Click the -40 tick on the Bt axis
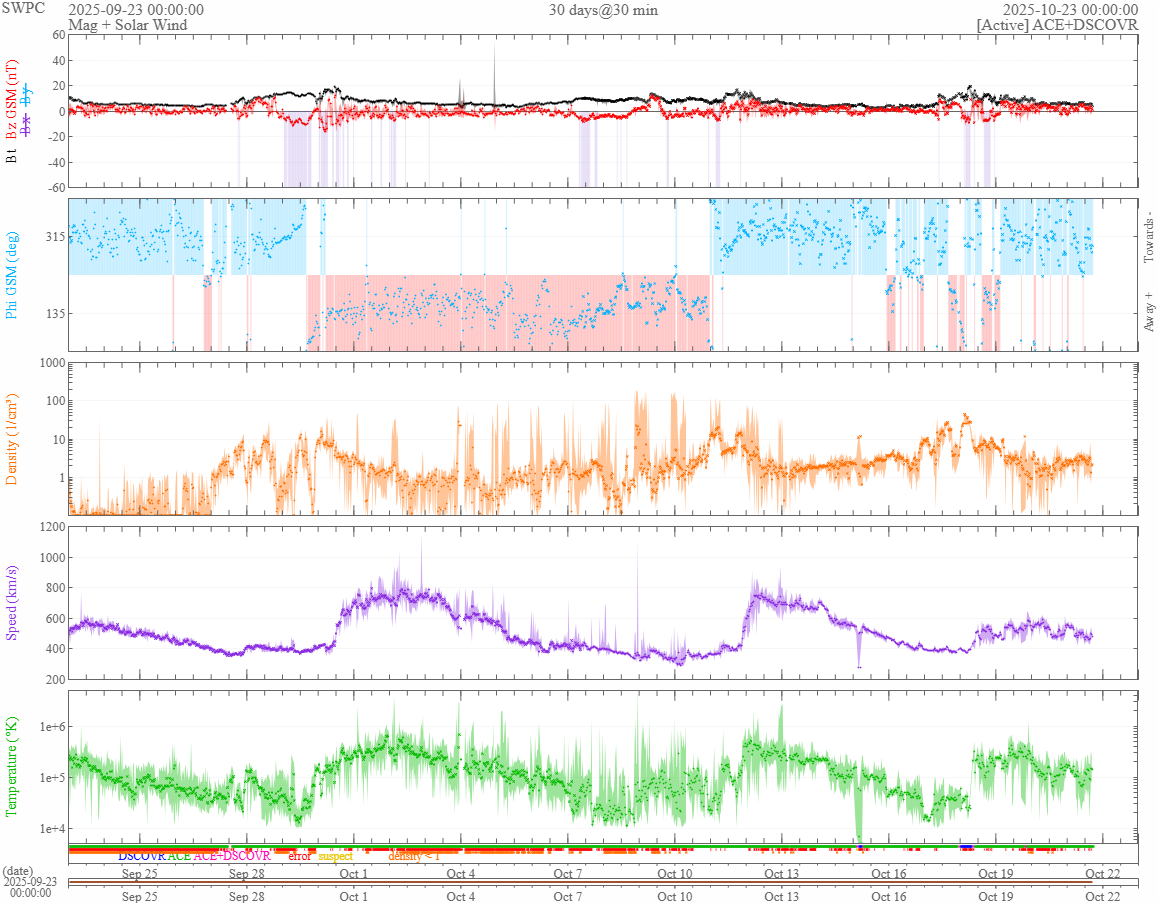 [57, 162]
